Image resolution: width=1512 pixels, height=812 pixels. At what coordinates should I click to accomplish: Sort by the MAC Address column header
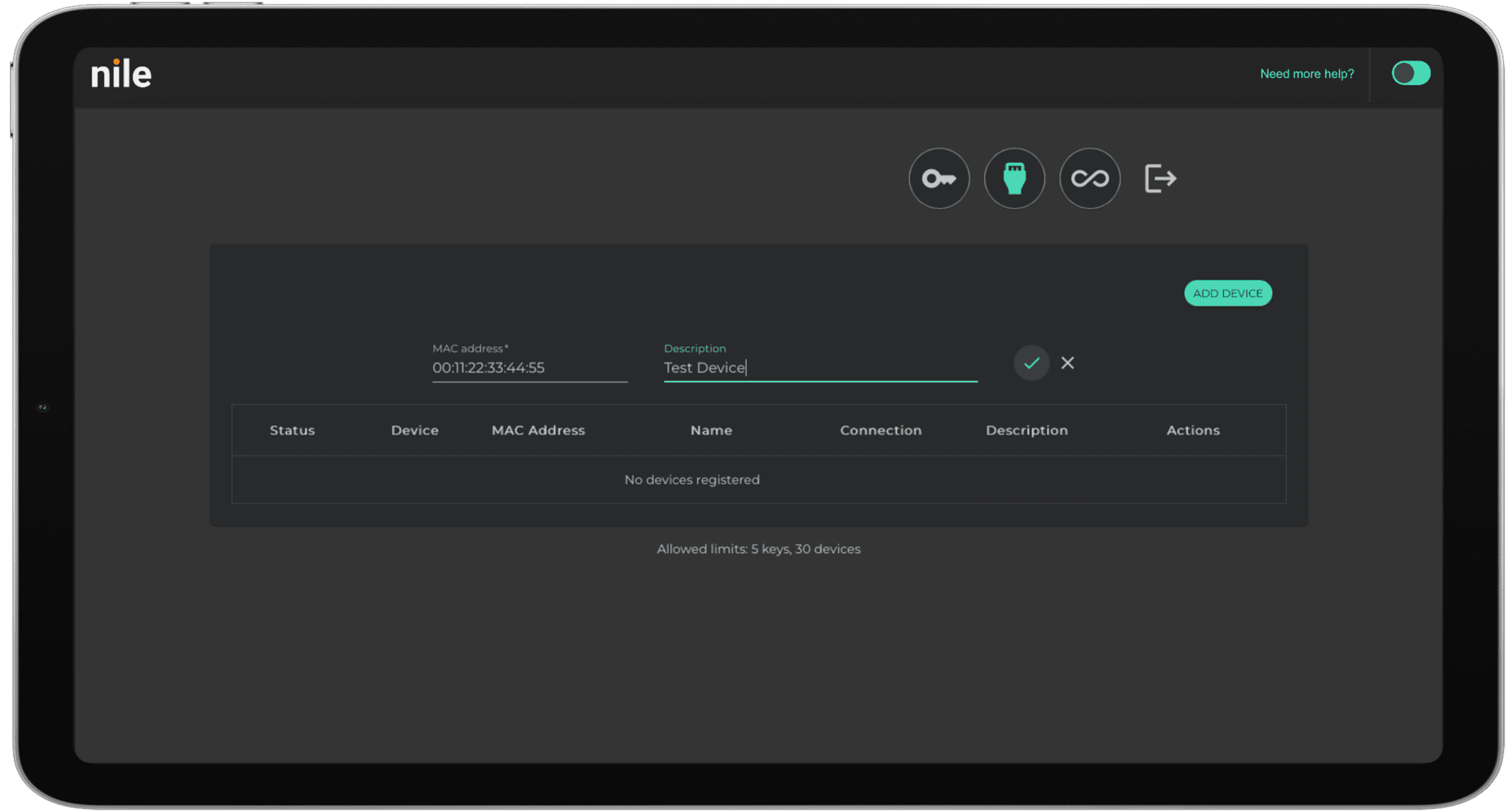tap(537, 430)
